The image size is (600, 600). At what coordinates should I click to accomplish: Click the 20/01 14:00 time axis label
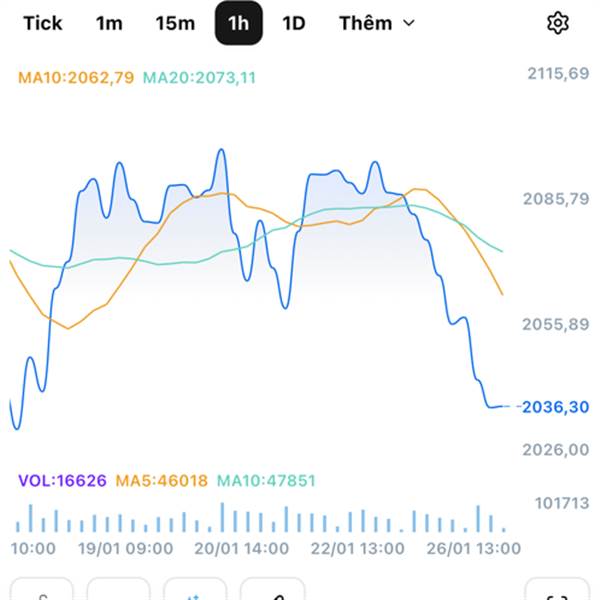pos(241,548)
